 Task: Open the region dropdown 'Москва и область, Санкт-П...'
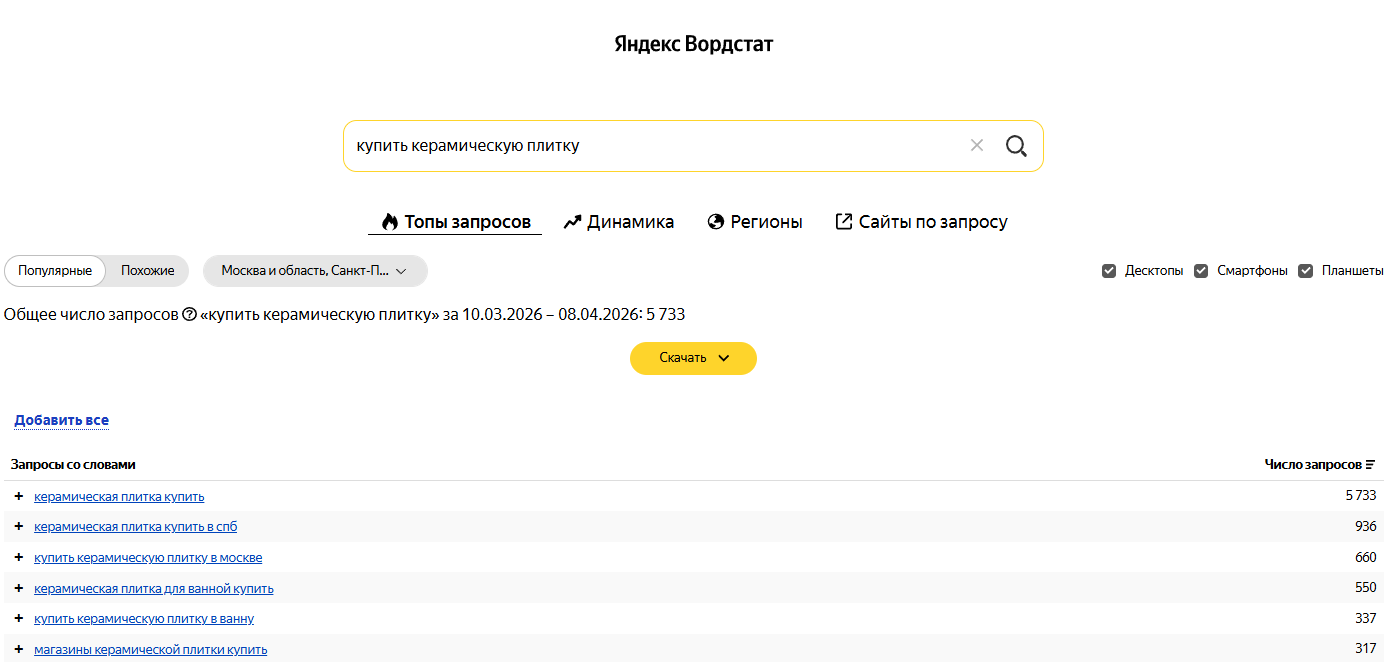point(315,271)
